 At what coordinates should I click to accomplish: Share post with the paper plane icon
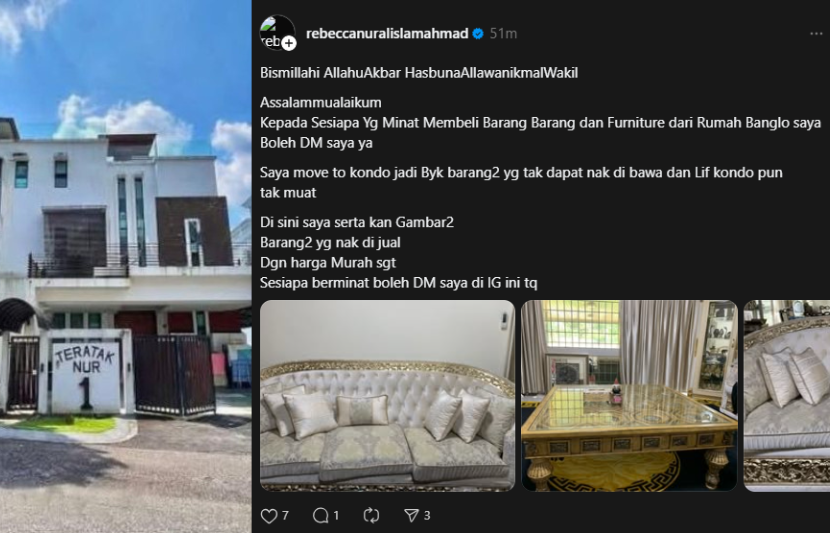(411, 516)
